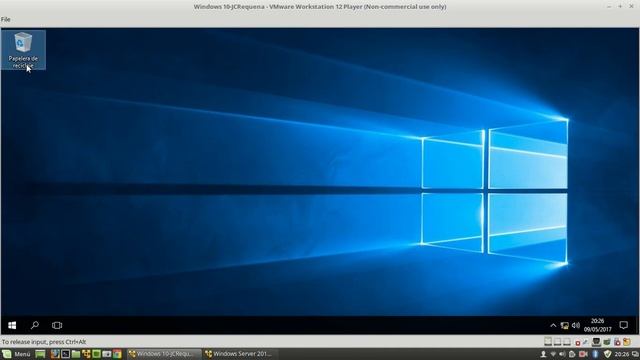Open Task View on the Windows taskbar
This screenshot has height=360, width=640.
[57, 325]
